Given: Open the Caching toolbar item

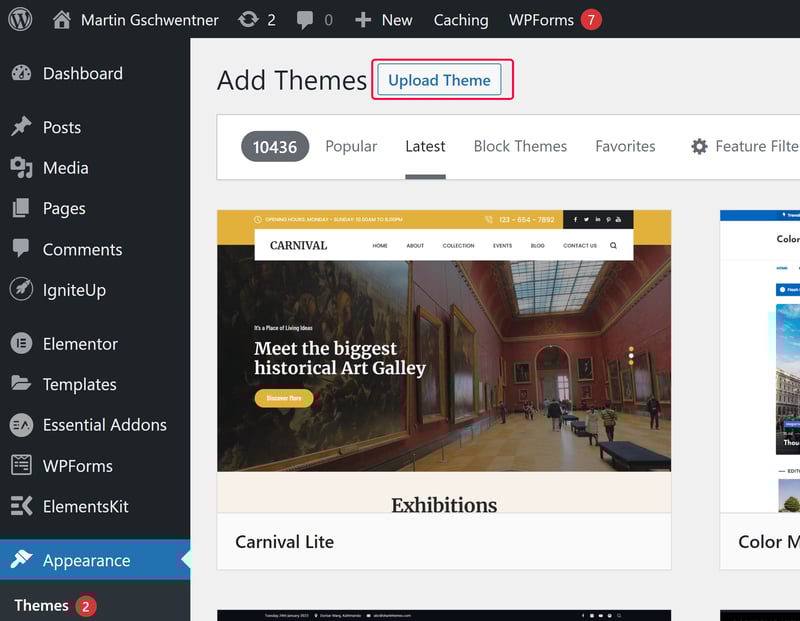Looking at the screenshot, I should [461, 20].
